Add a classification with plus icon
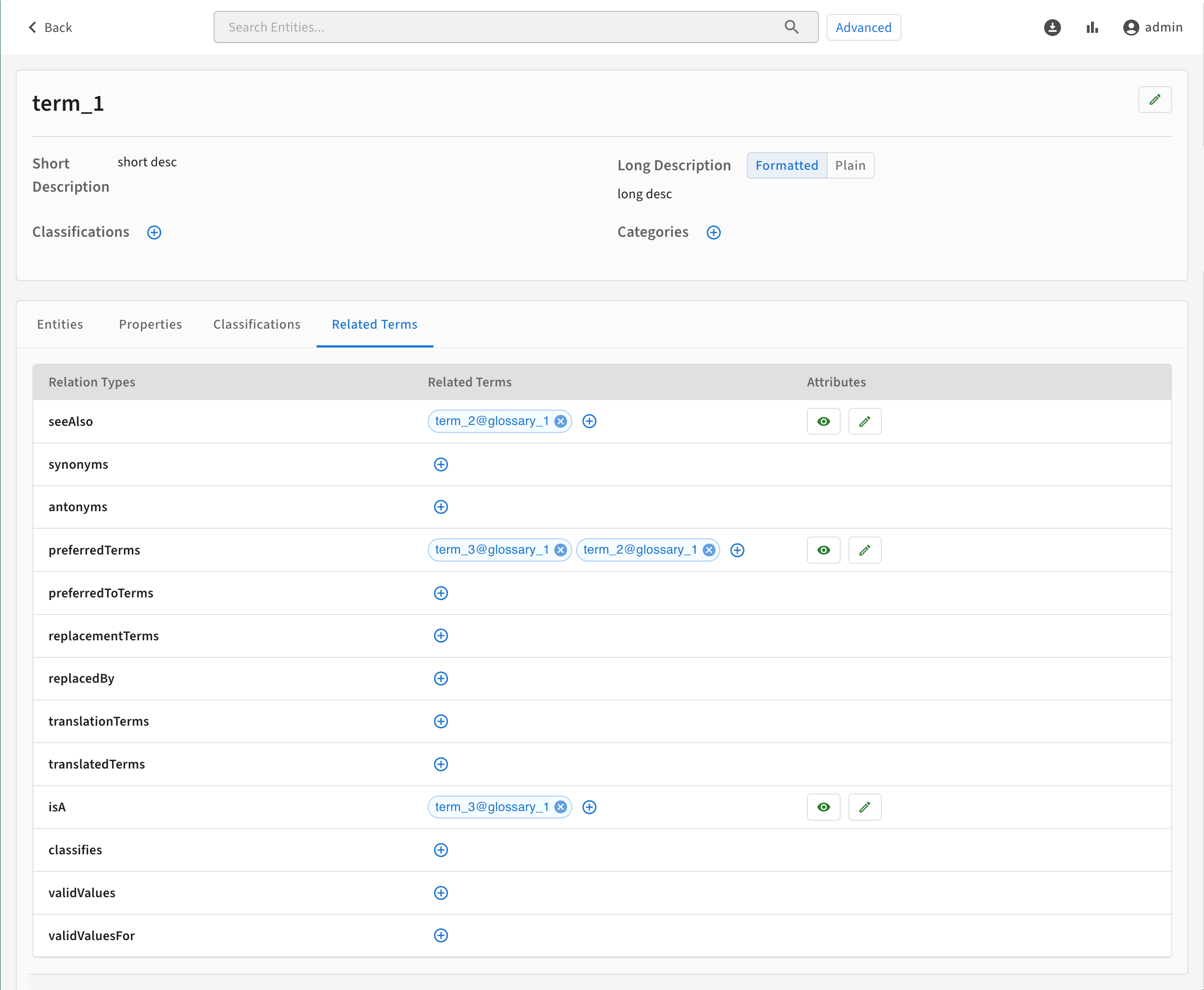The image size is (1204, 990). [154, 232]
